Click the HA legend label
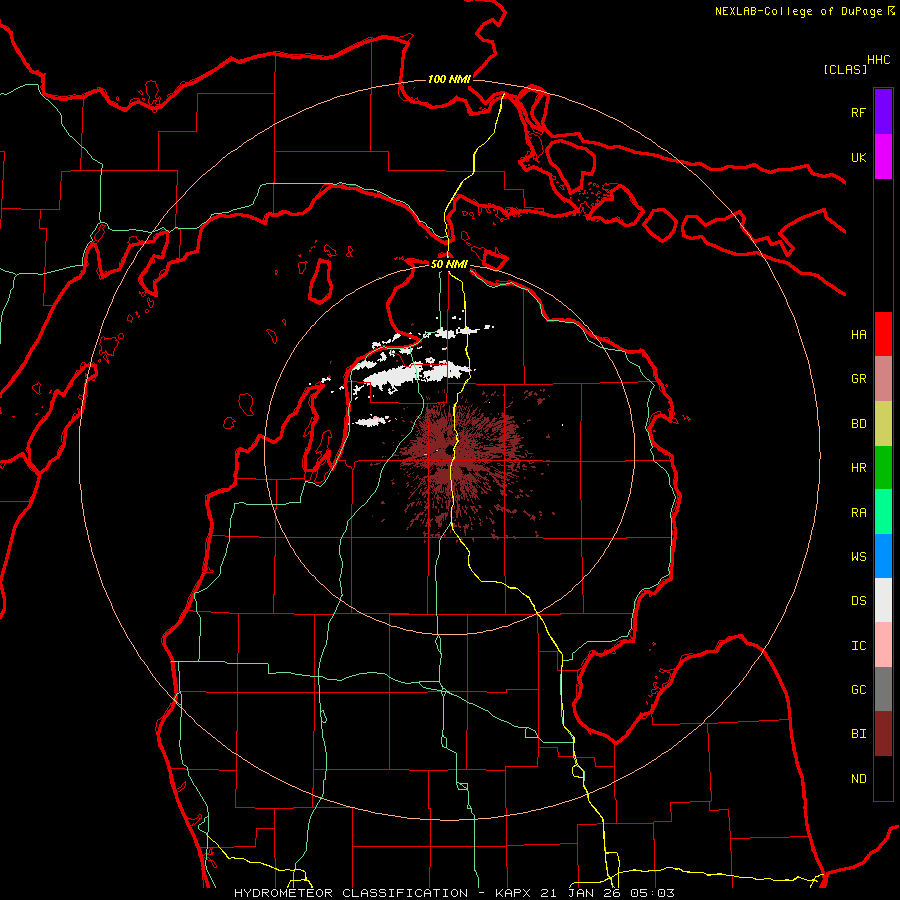Image resolution: width=900 pixels, height=900 pixels. click(x=858, y=334)
